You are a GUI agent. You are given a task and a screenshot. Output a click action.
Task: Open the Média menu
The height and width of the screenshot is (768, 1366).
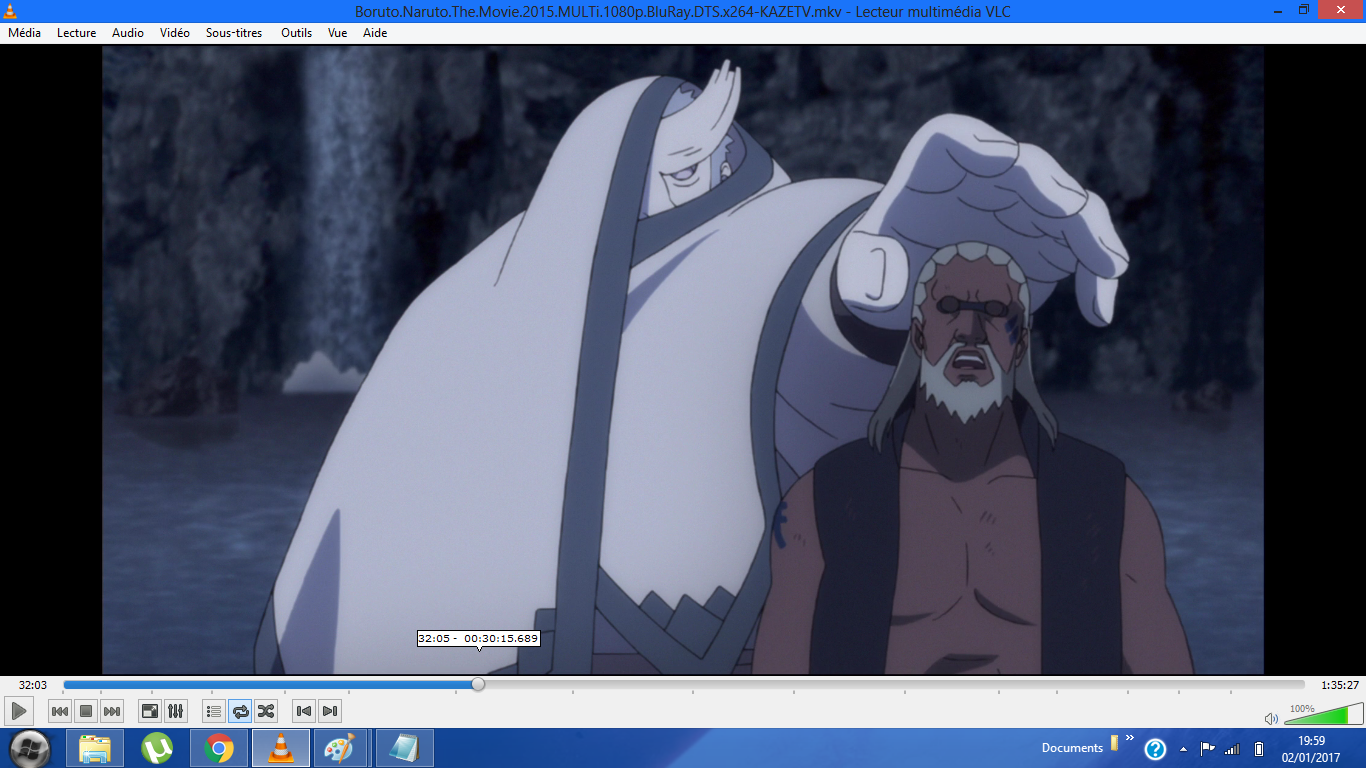click(25, 33)
